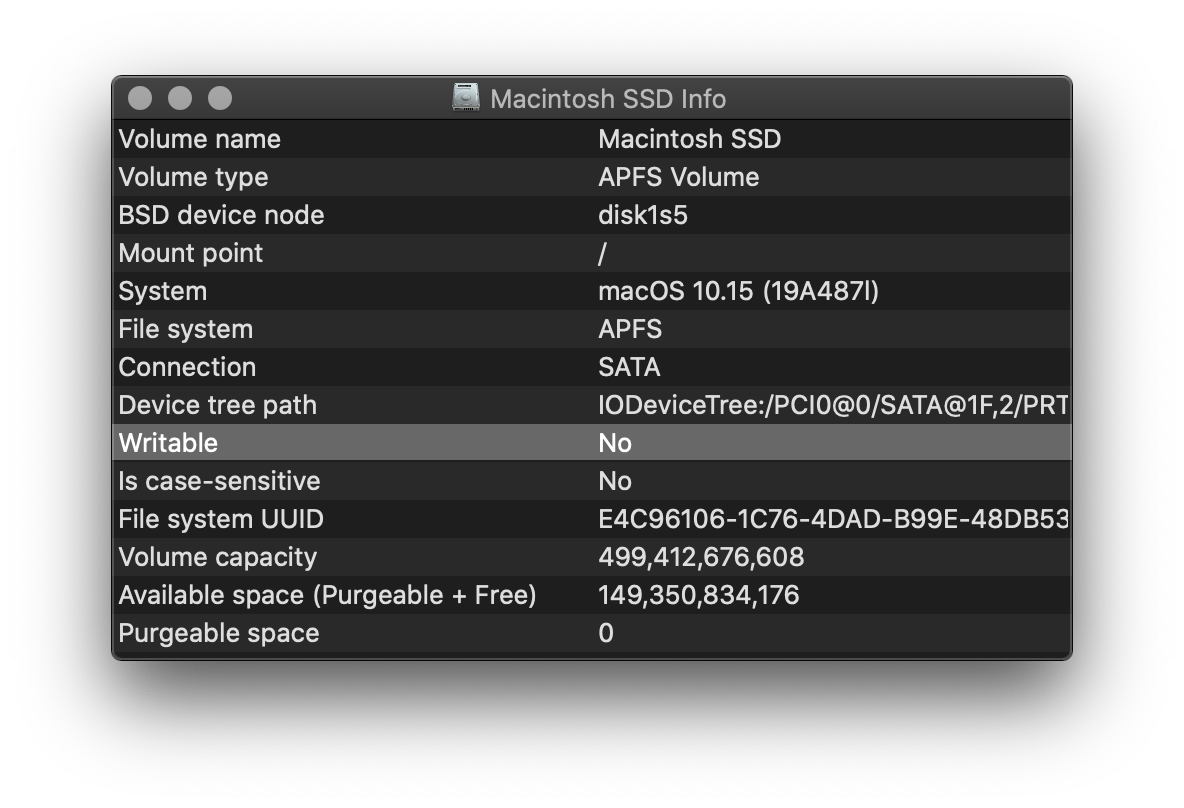The image size is (1184, 808).
Task: Select the 'No' value for Writable
Action: click(615, 443)
